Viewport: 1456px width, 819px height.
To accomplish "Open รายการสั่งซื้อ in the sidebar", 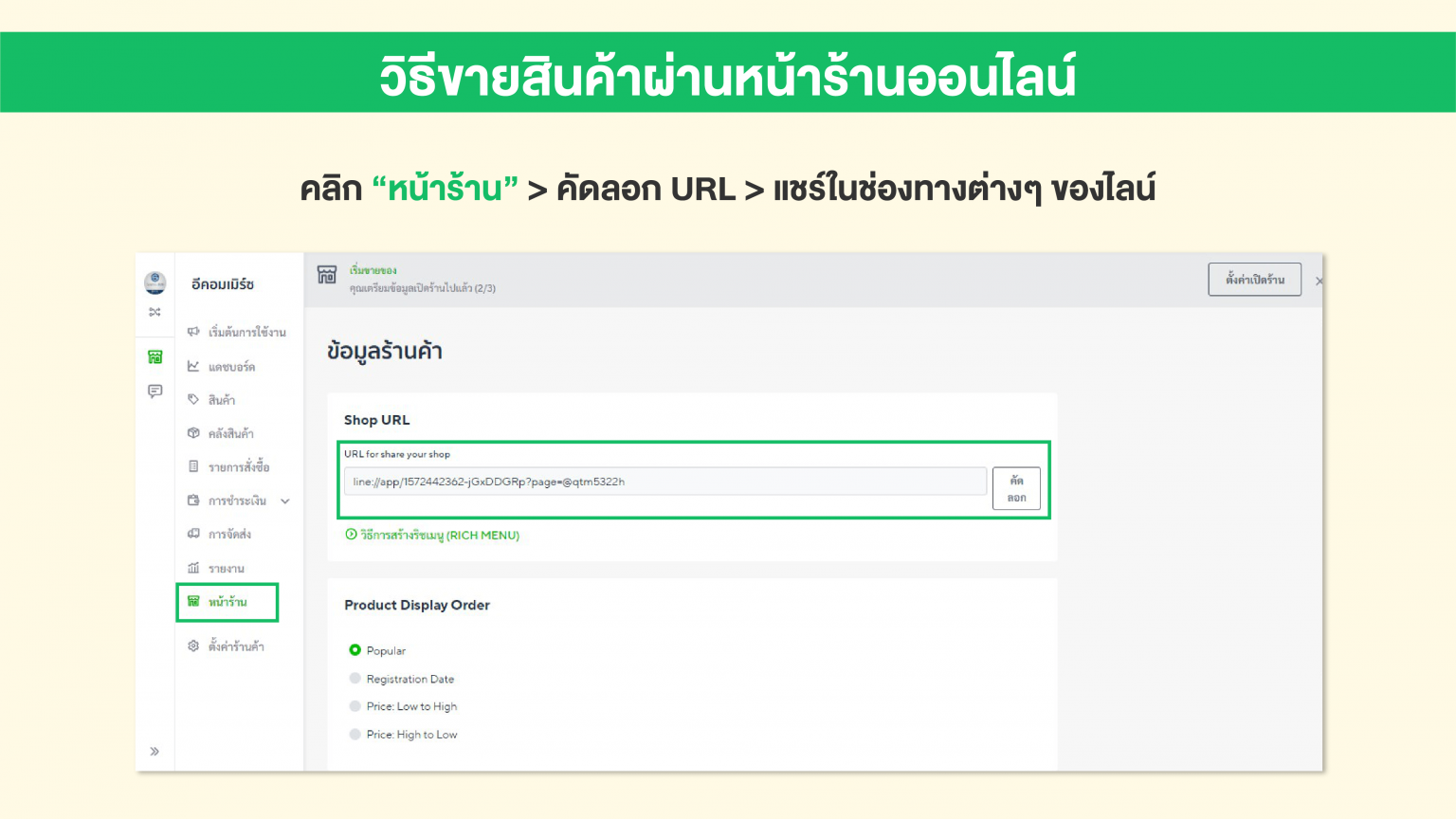I will coord(239,467).
